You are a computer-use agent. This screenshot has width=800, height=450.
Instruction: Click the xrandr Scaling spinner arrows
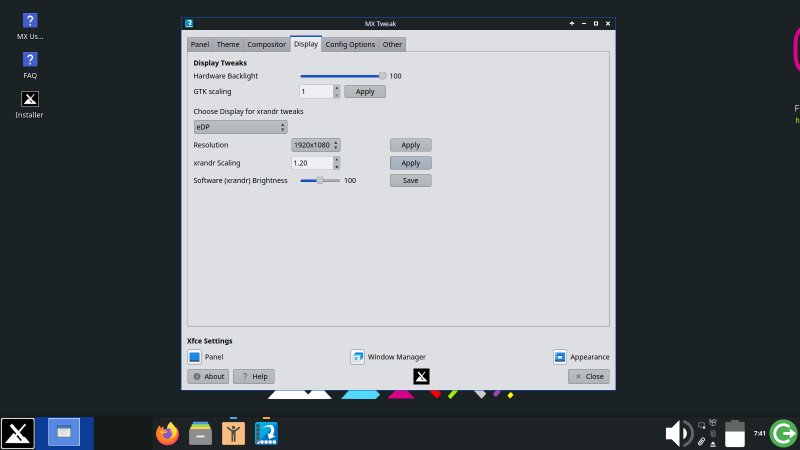click(337, 163)
